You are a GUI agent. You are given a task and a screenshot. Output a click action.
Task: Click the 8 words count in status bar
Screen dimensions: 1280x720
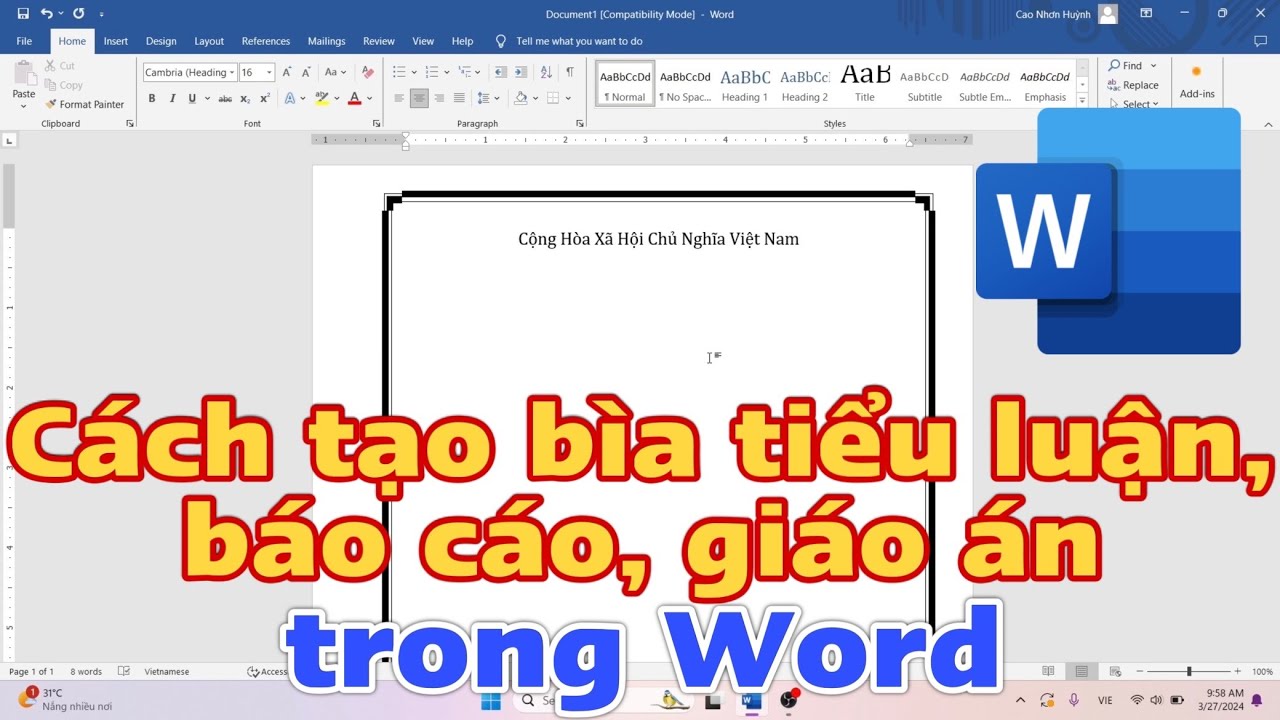click(x=86, y=672)
